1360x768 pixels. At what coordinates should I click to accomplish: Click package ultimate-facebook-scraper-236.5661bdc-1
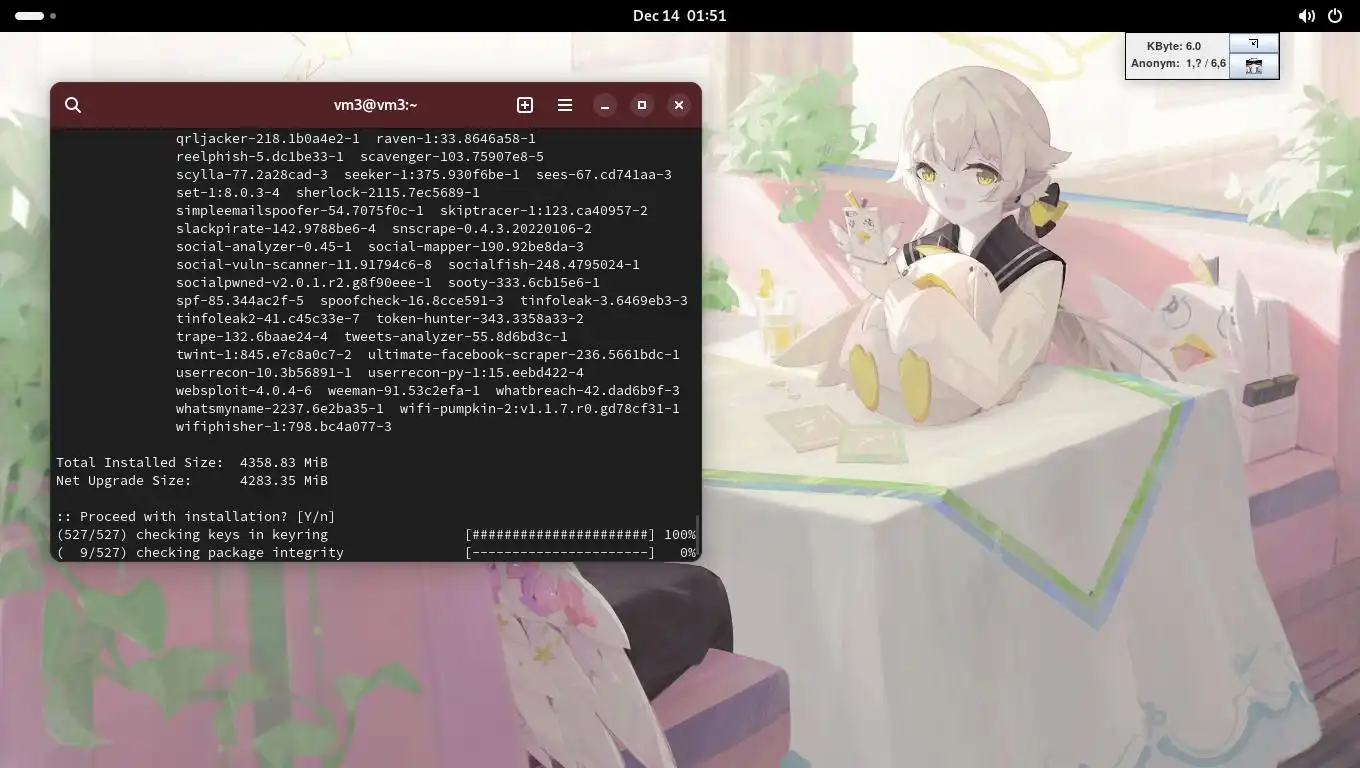click(524, 355)
